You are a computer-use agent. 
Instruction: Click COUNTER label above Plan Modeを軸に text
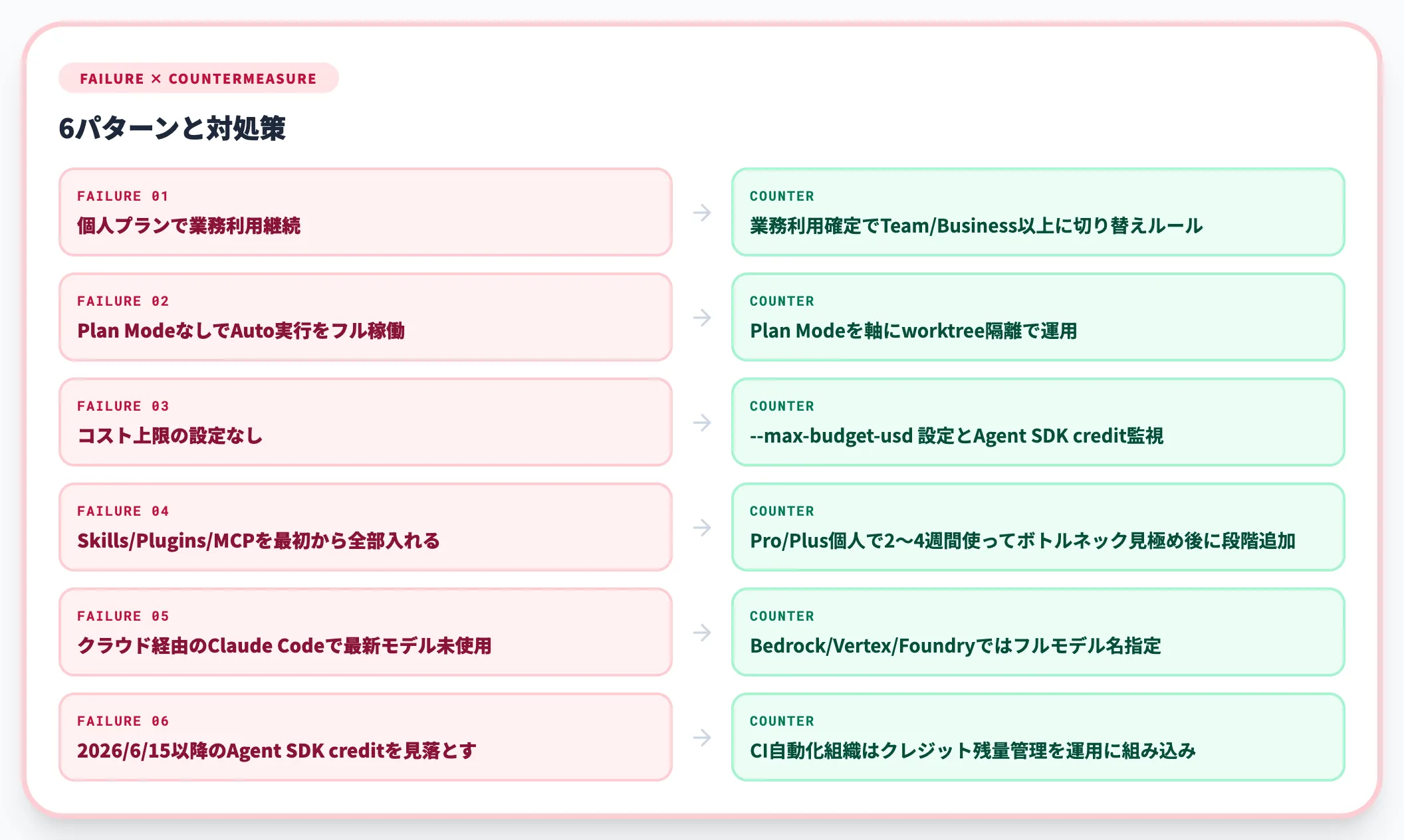pos(782,301)
